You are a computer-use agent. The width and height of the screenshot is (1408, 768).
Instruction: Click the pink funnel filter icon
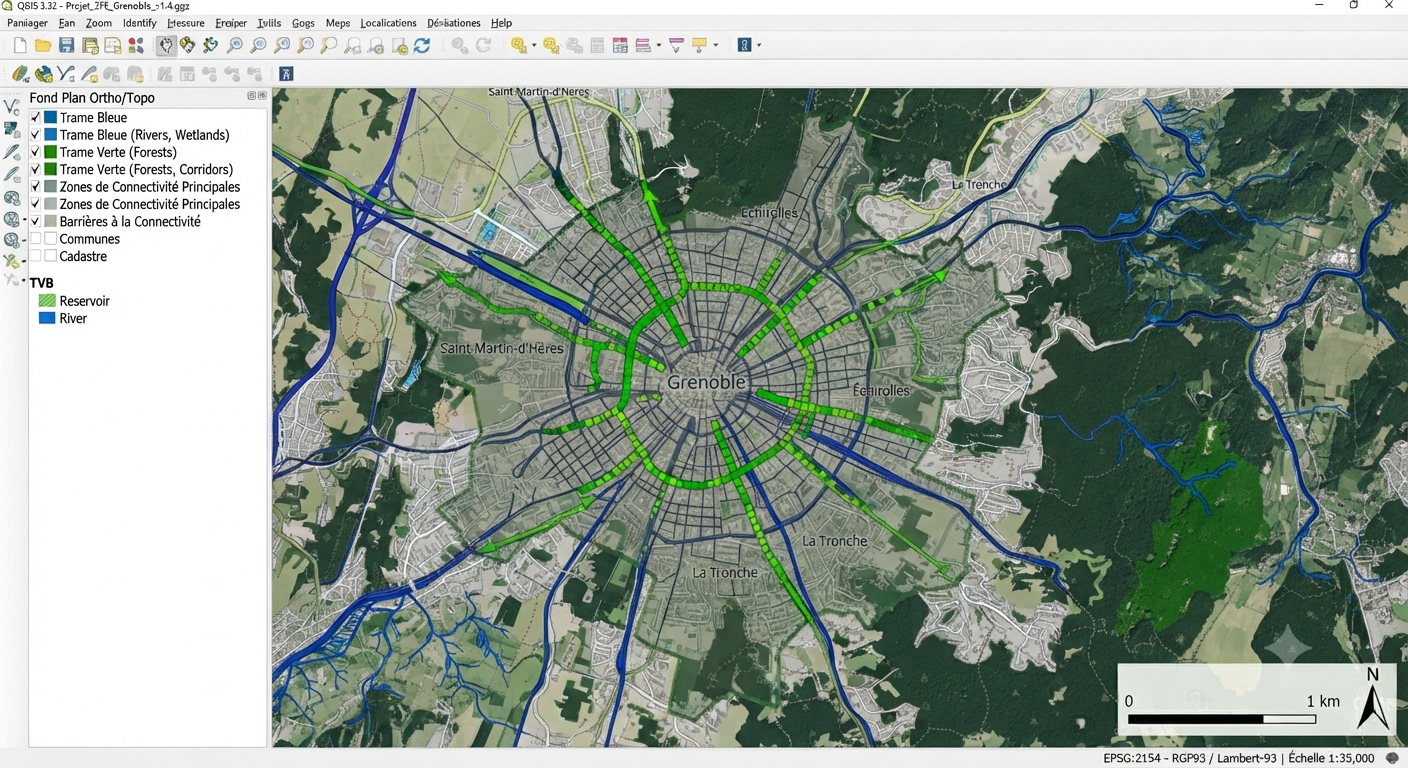click(x=676, y=45)
